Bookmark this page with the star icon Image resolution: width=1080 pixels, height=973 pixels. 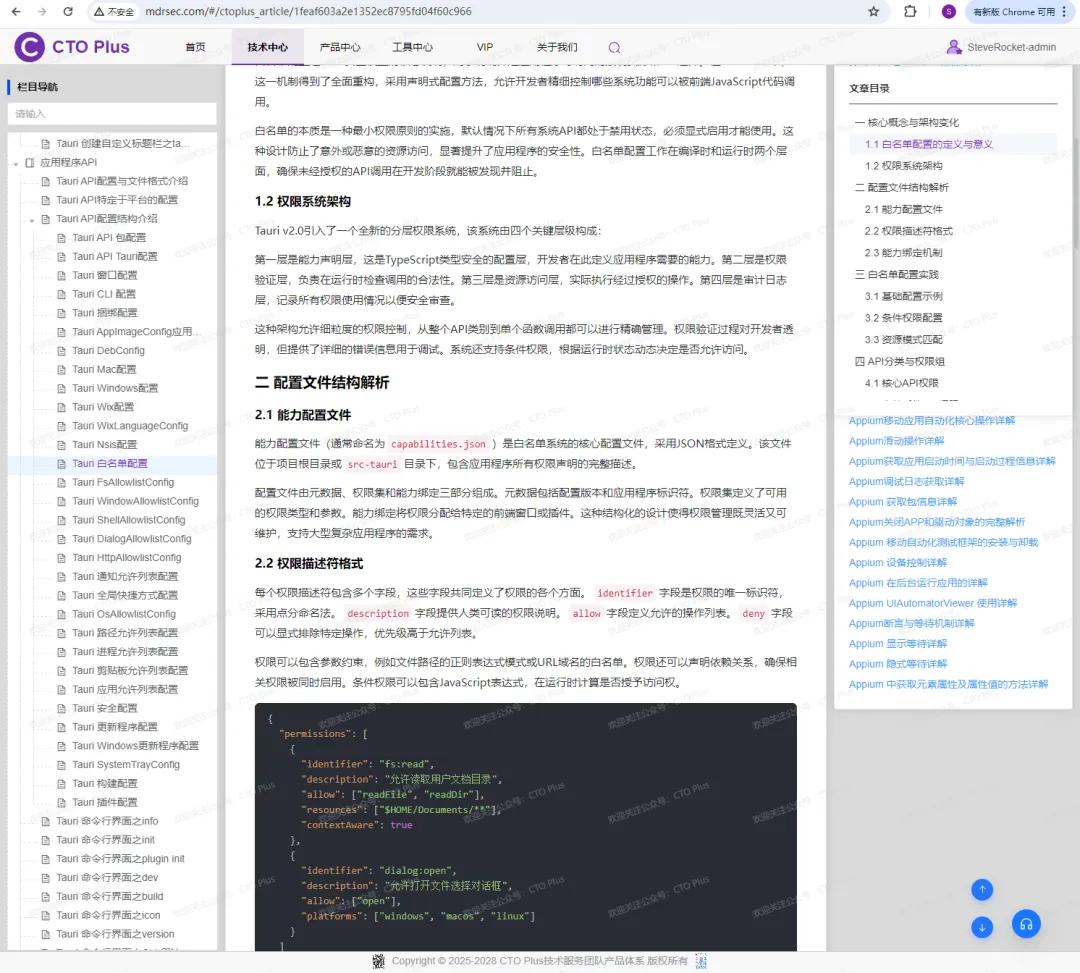pyautogui.click(x=873, y=12)
